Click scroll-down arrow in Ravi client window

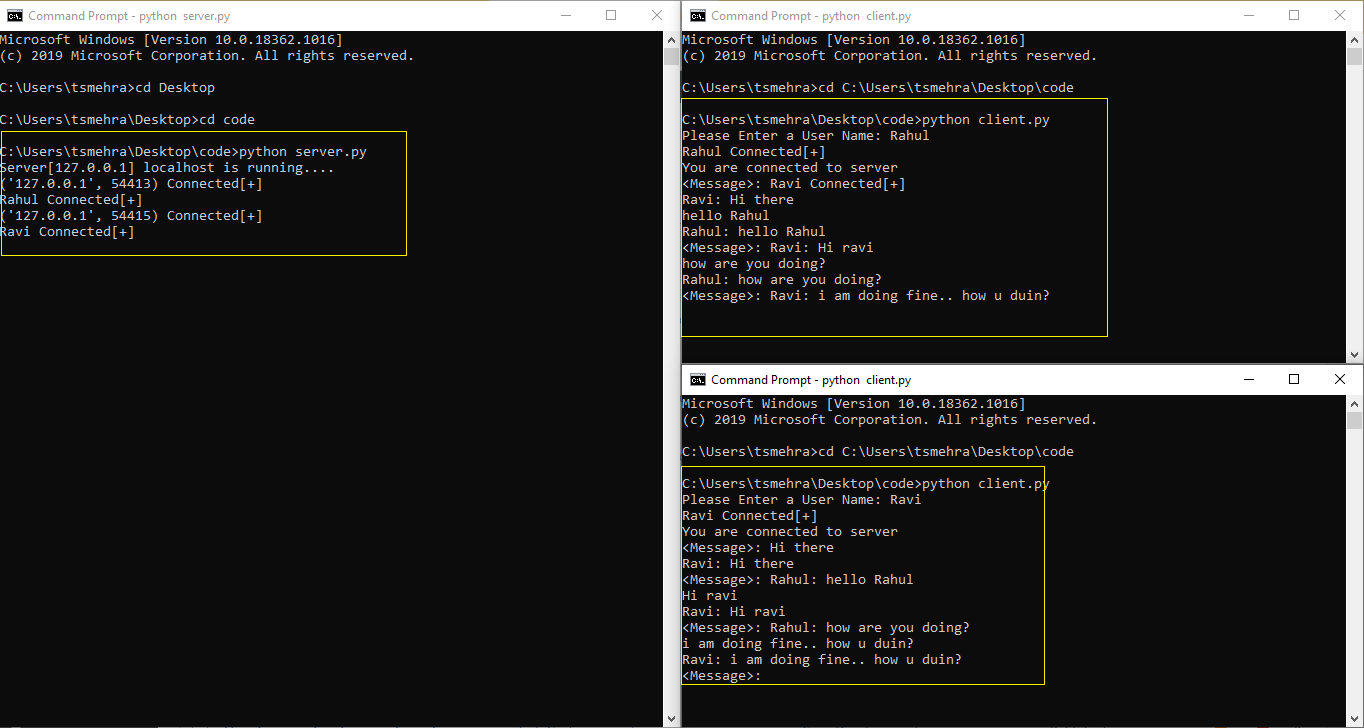1355,719
